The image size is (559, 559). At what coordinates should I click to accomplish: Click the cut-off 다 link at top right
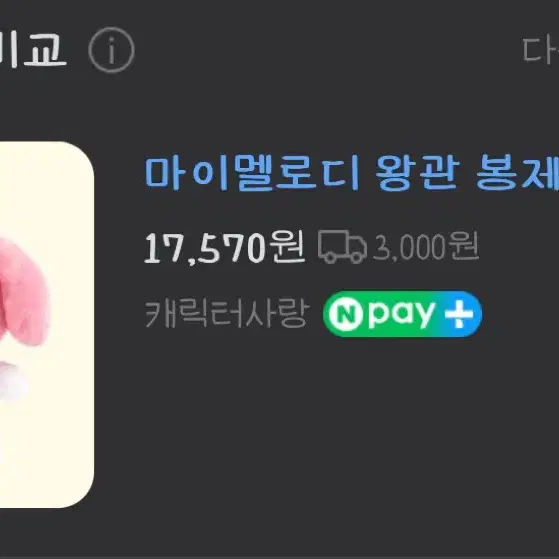pyautogui.click(x=541, y=50)
